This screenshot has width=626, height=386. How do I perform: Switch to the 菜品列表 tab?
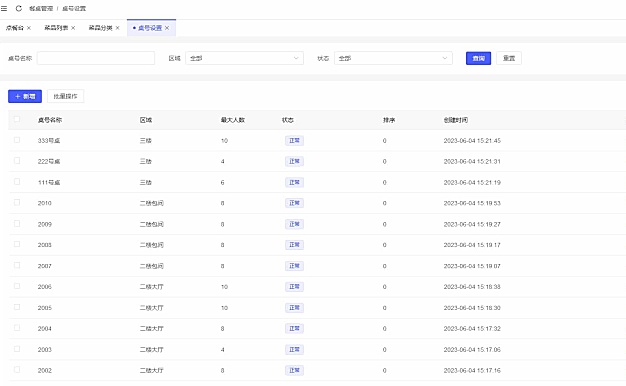pos(56,28)
